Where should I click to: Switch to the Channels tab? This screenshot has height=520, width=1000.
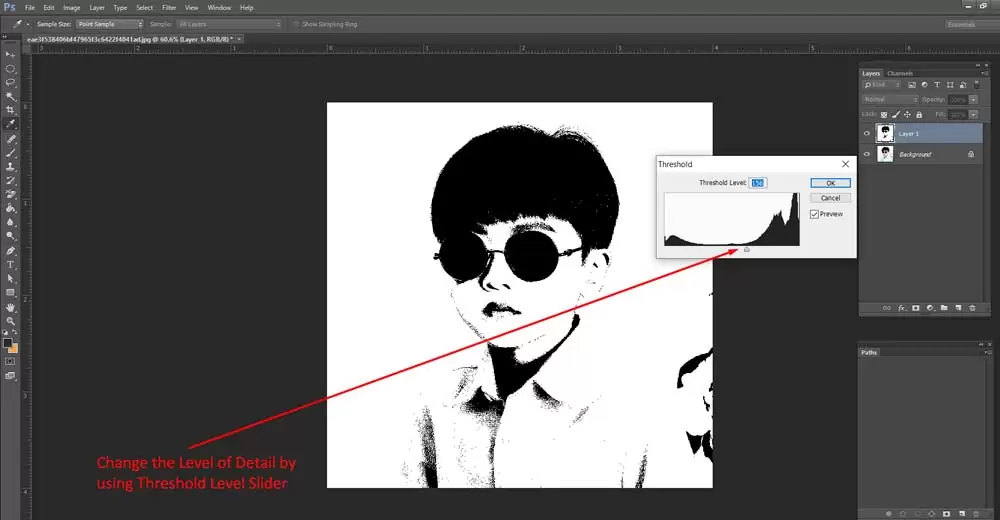point(900,73)
